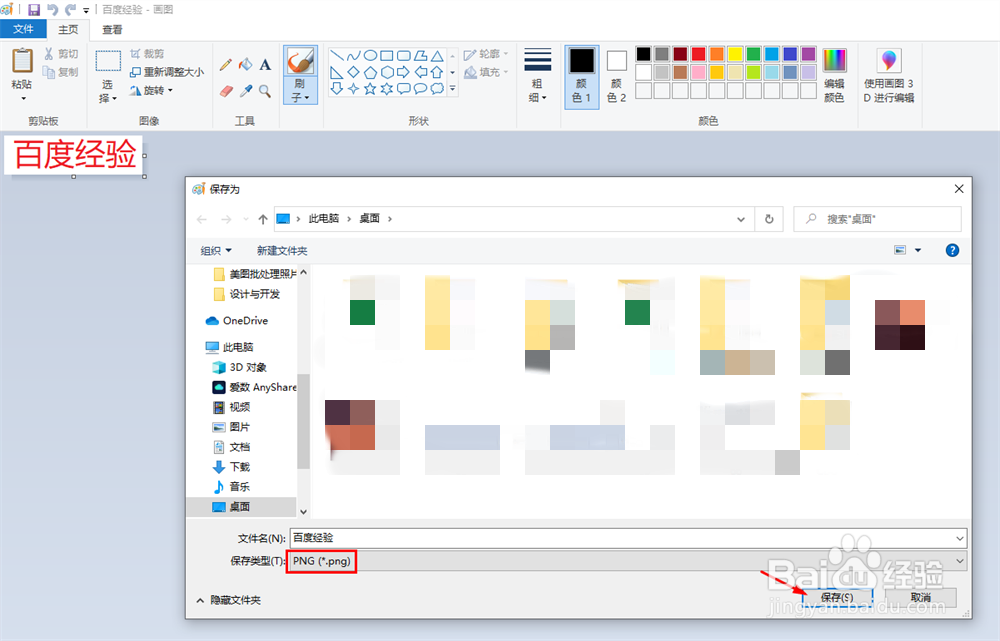
Task: Select the Text tool
Action: click(264, 64)
